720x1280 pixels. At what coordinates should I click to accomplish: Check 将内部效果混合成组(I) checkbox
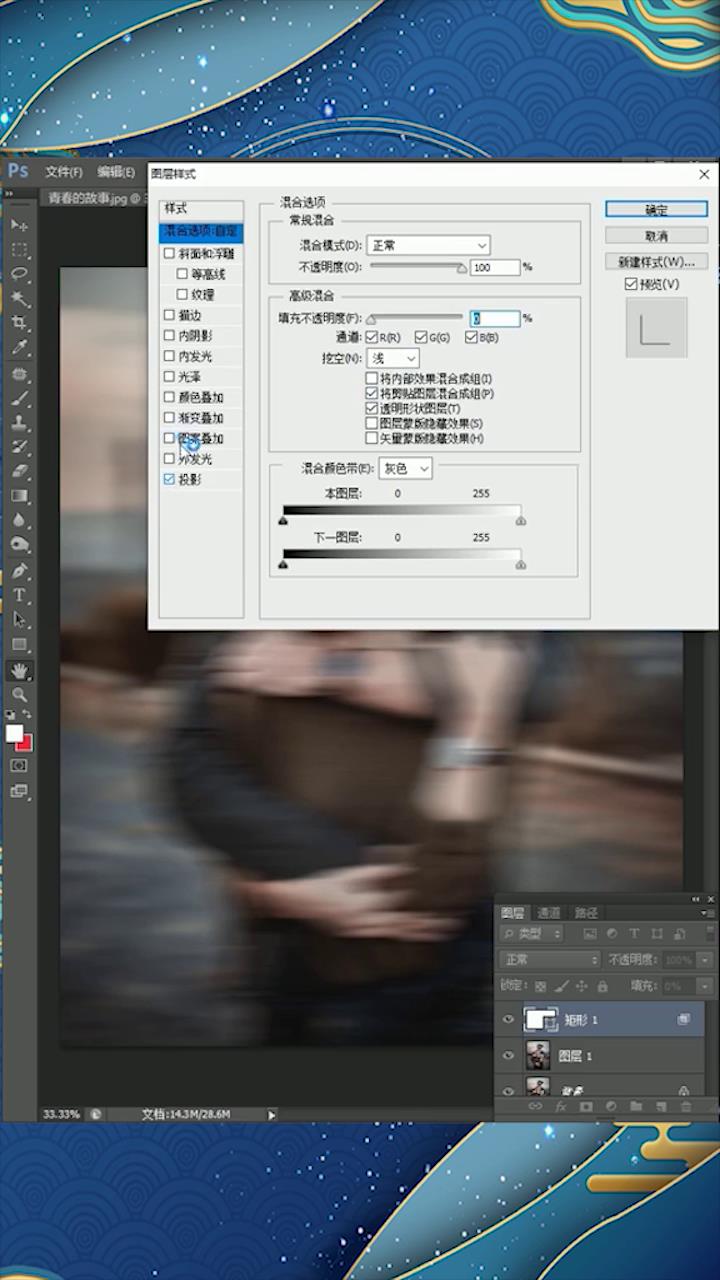point(372,379)
